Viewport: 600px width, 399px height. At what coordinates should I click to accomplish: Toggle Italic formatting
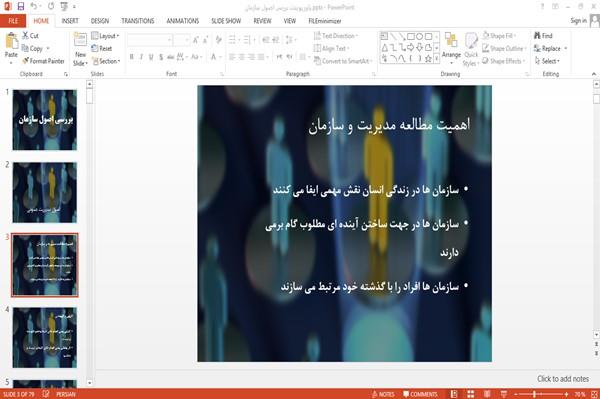coord(141,57)
